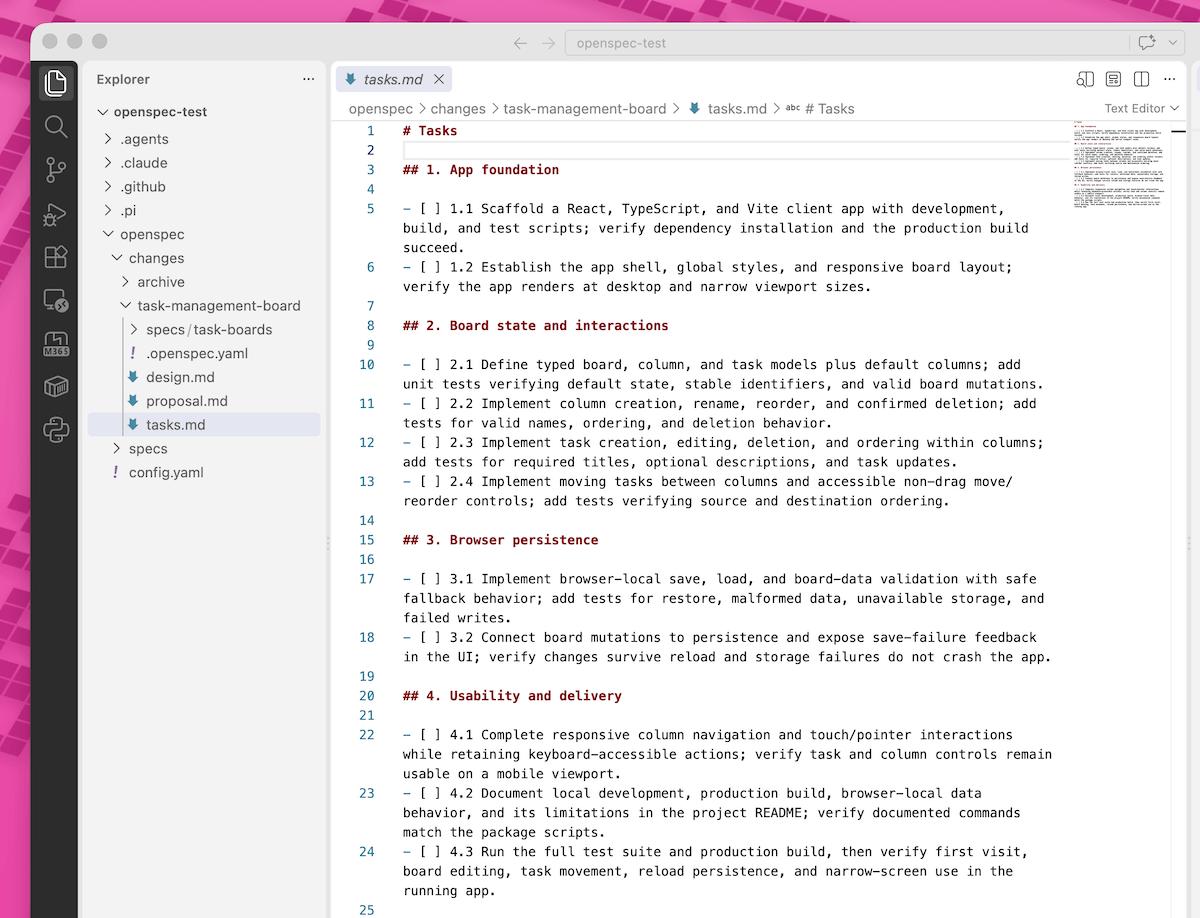Place cursor on the empty line 2

point(735,150)
